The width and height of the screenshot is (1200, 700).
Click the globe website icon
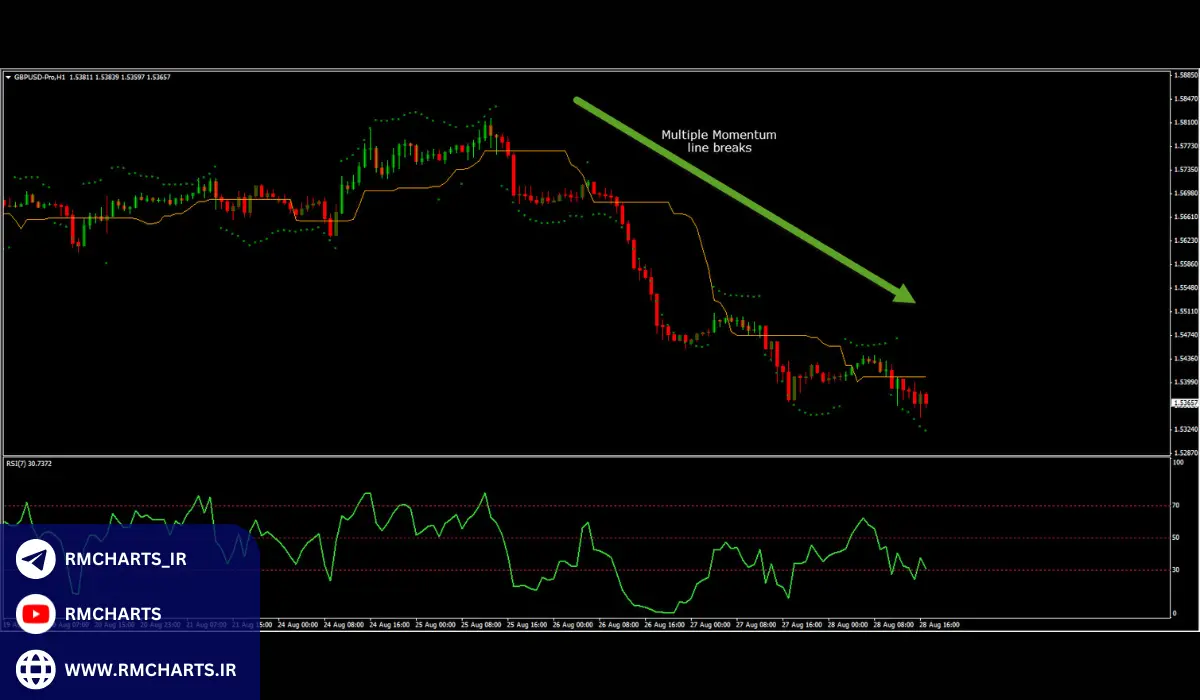(x=36, y=669)
